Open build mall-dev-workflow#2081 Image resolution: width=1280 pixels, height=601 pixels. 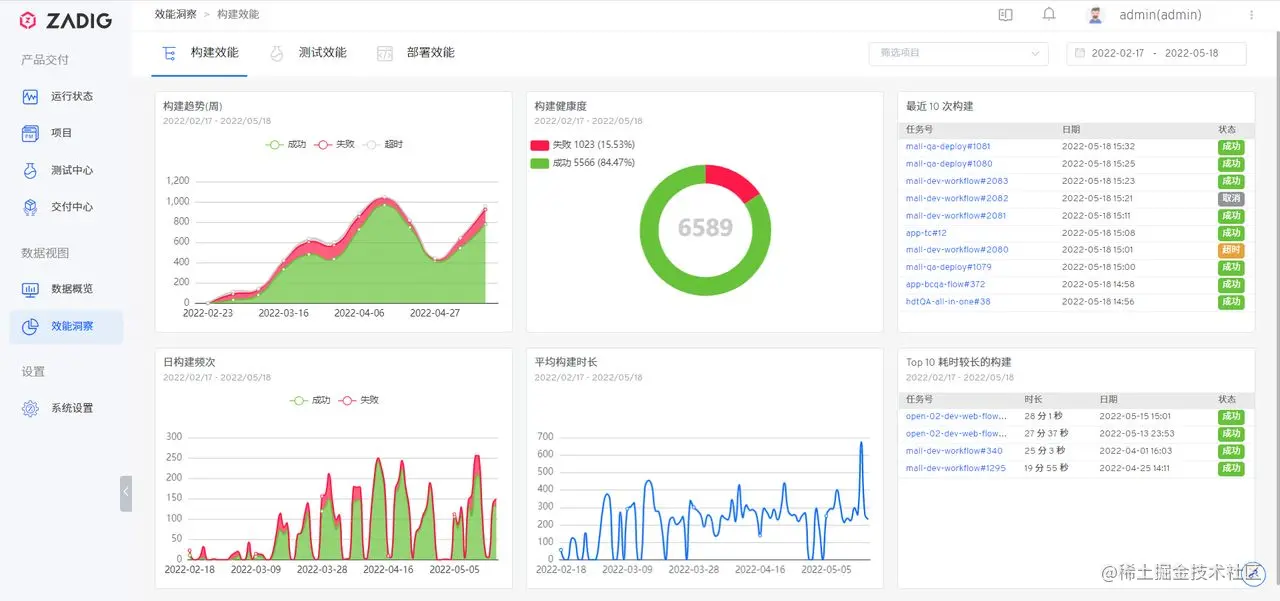956,215
